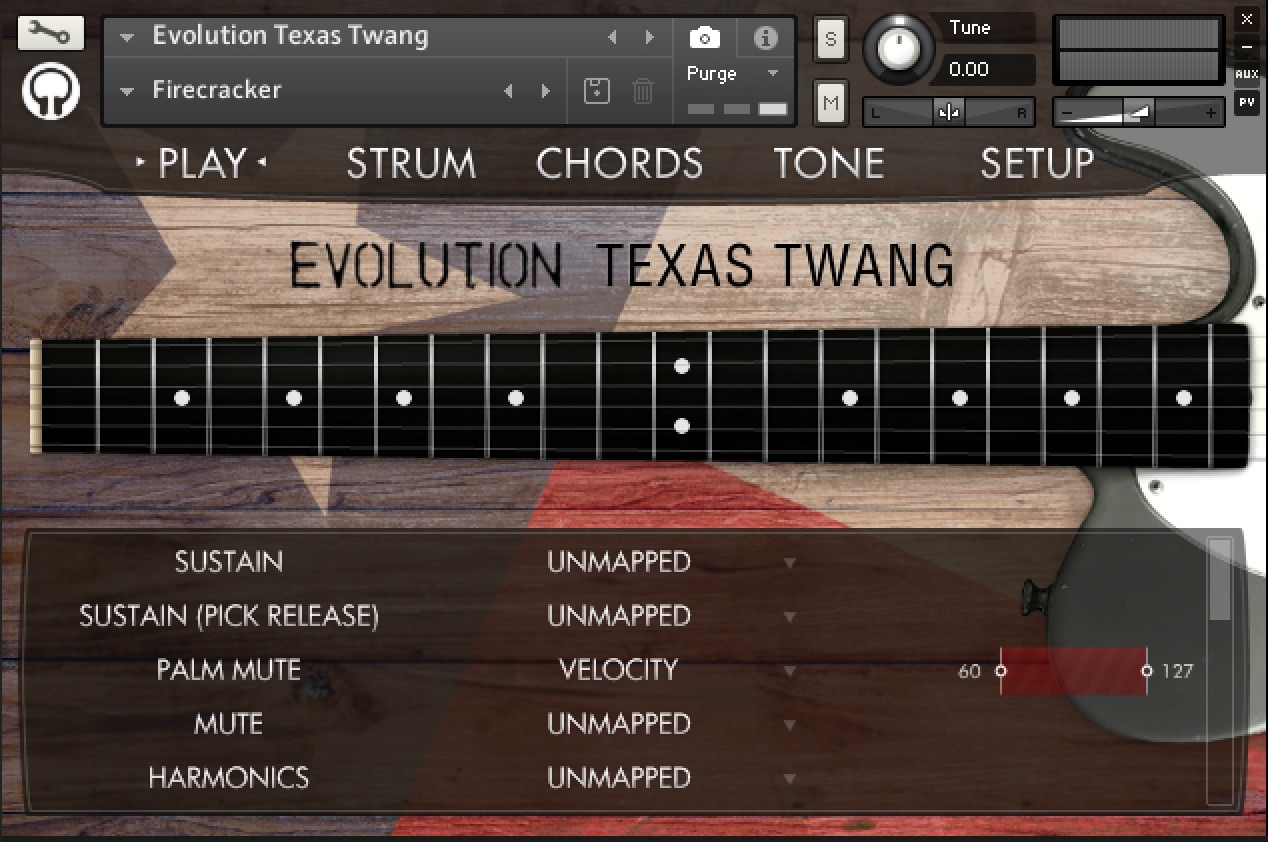The image size is (1268, 842).
Task: Open the HARMONICS mapping dropdown arrow
Action: 789,779
